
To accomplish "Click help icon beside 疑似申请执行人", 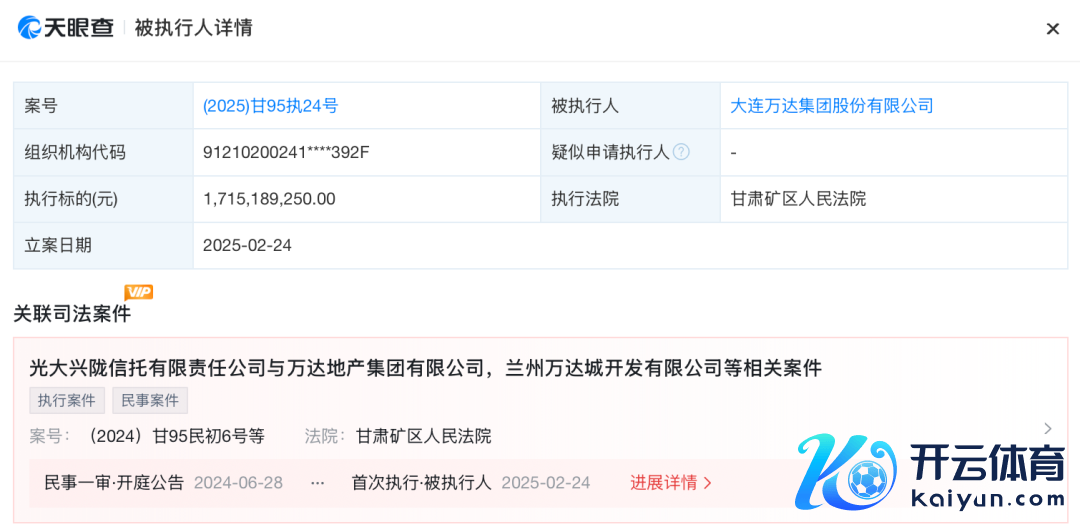I will (681, 152).
